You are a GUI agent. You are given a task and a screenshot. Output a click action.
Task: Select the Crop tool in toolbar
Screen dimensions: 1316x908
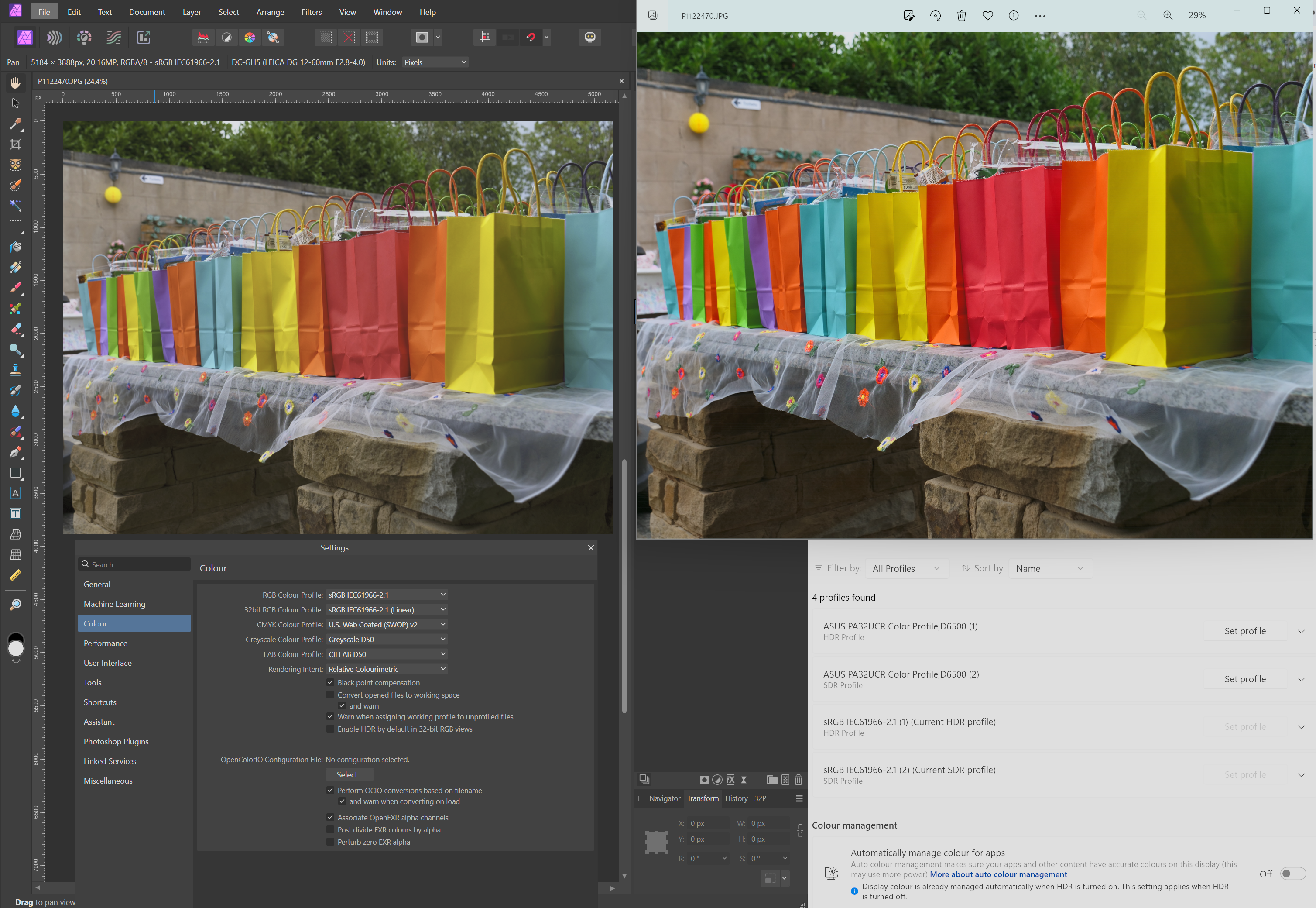[15, 144]
